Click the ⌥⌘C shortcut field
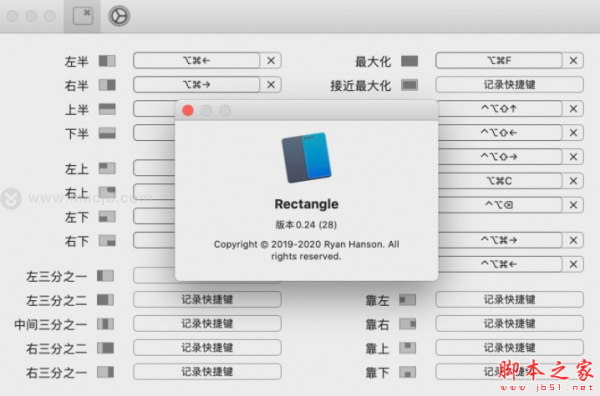 coord(500,181)
